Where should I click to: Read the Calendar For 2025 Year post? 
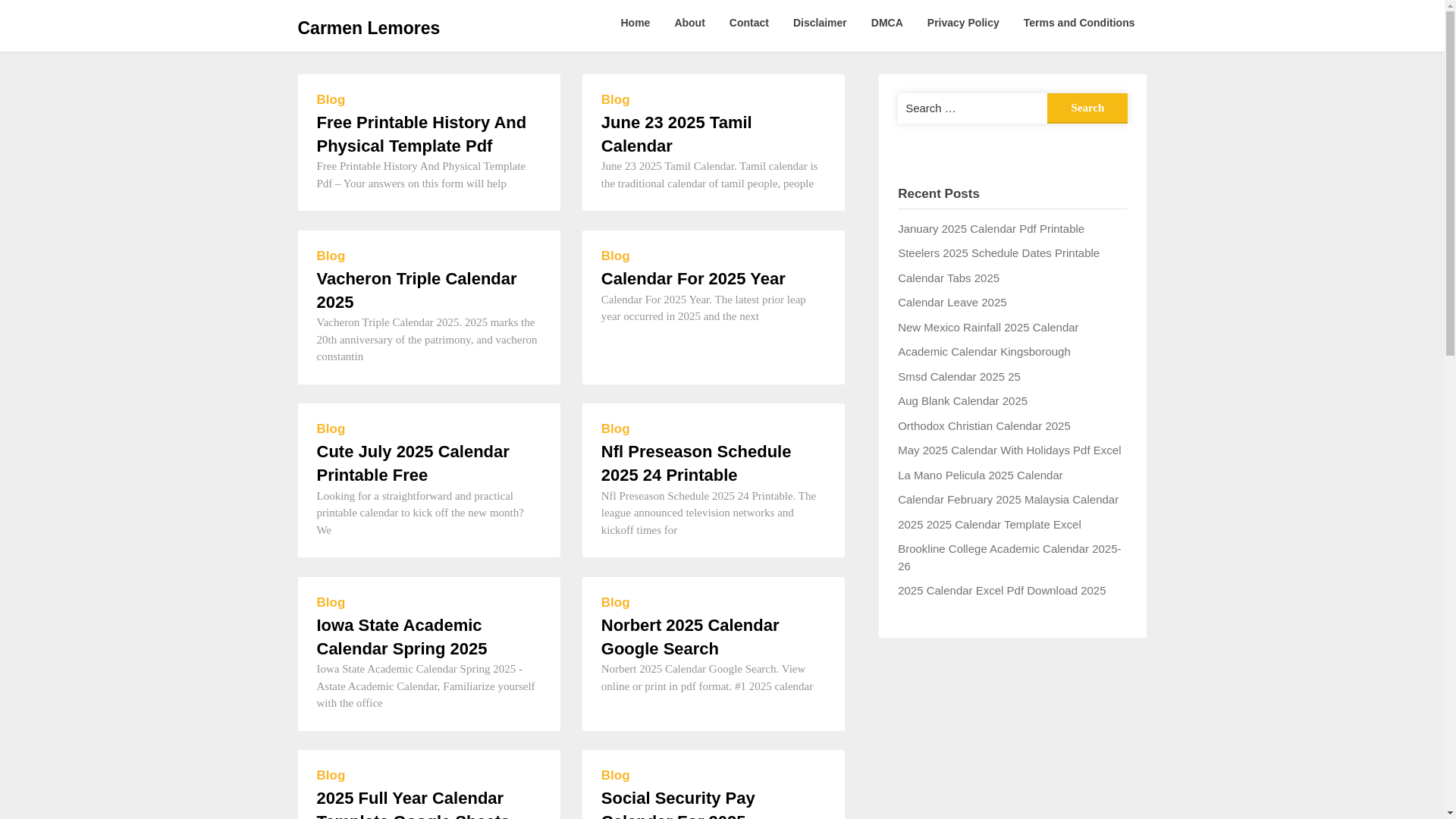[692, 278]
